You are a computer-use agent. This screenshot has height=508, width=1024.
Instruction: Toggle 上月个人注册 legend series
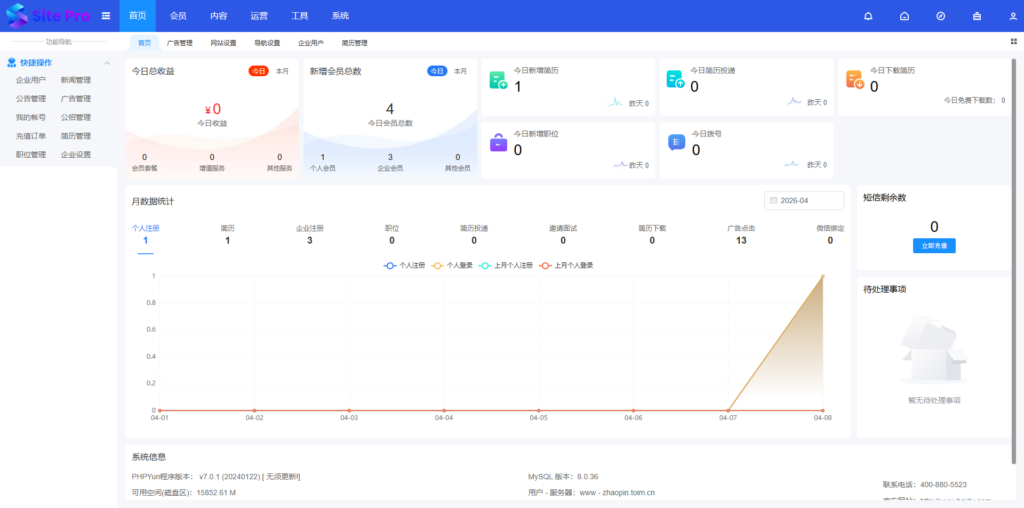click(506, 266)
